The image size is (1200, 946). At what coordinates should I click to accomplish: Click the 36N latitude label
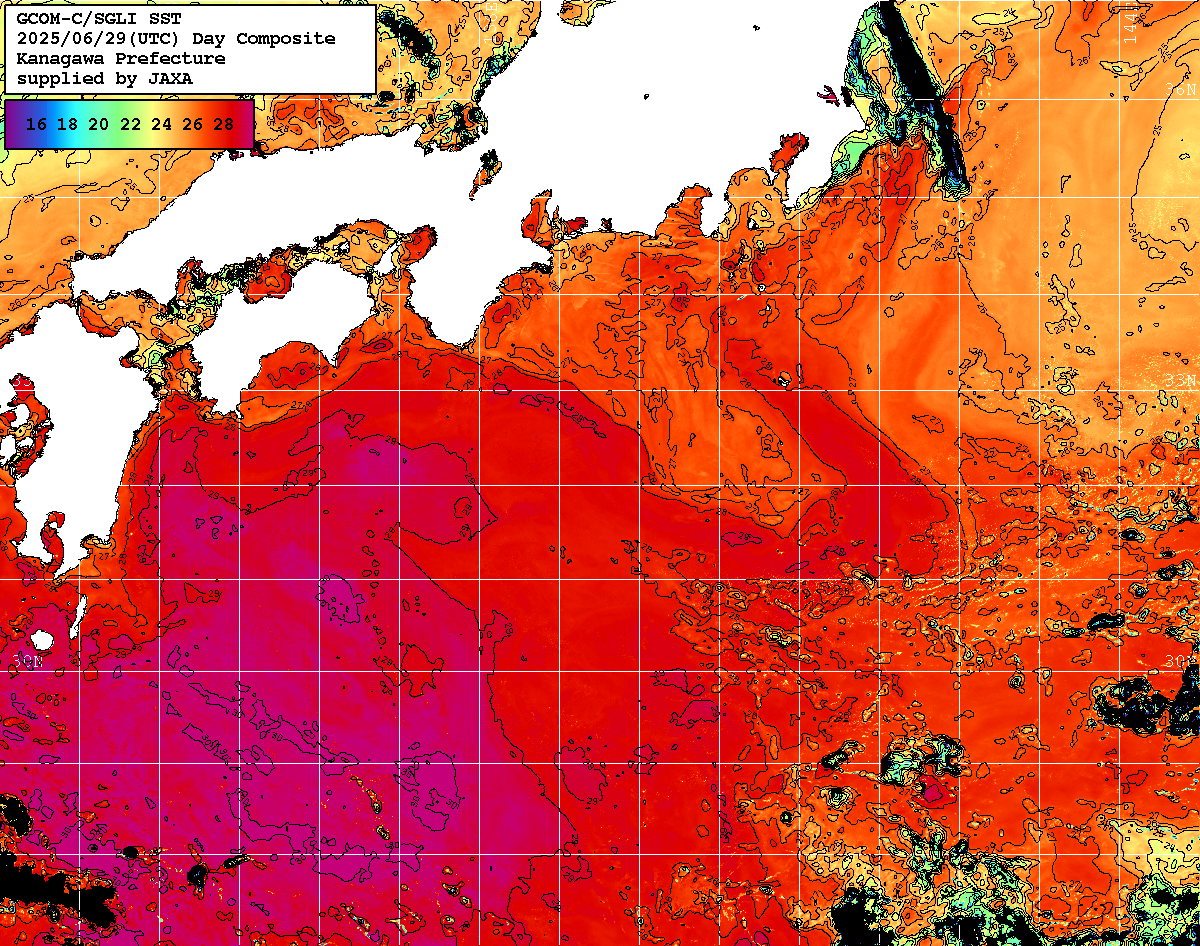[1182, 88]
